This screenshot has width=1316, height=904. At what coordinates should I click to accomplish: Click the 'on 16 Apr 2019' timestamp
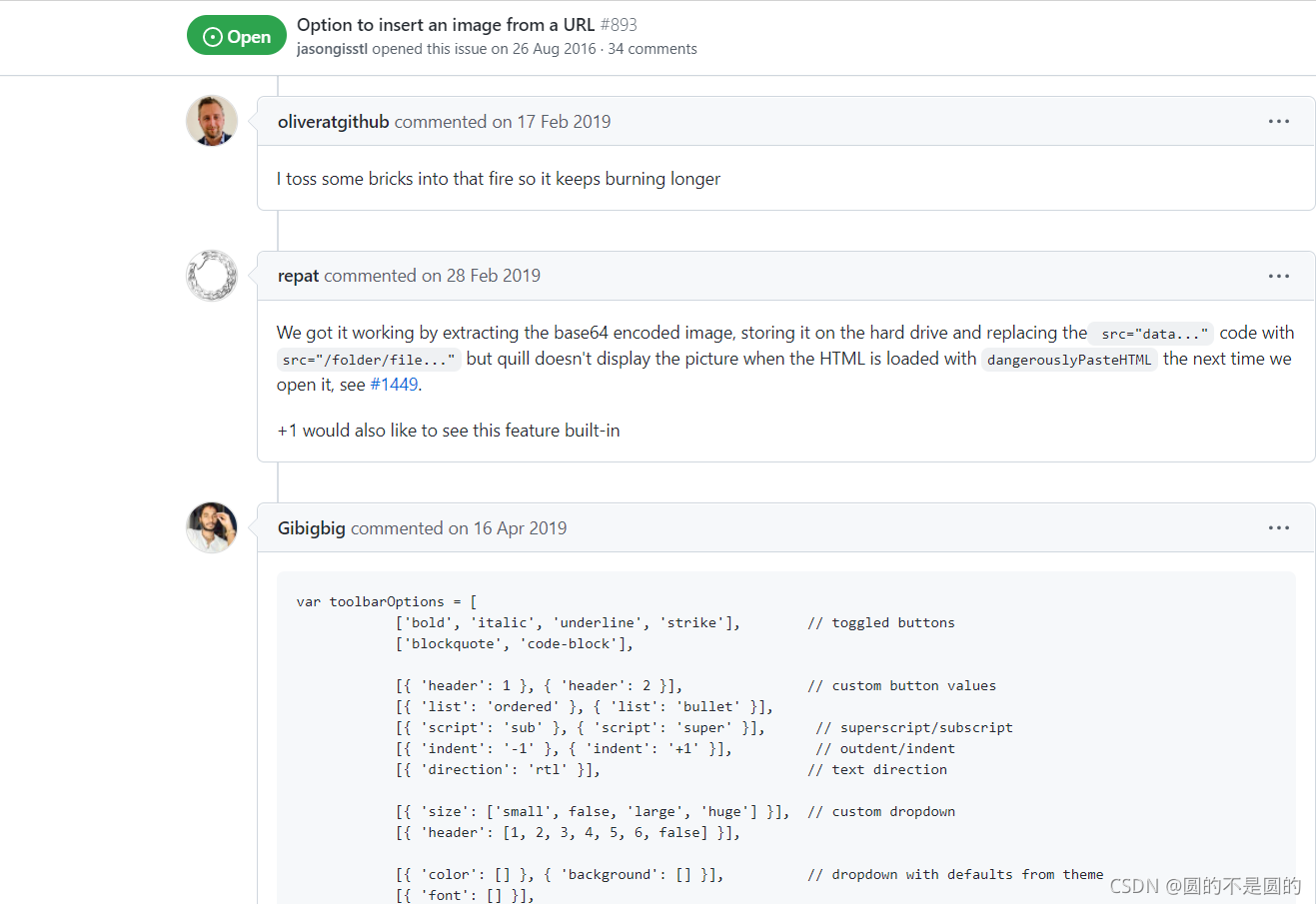pyautogui.click(x=508, y=528)
